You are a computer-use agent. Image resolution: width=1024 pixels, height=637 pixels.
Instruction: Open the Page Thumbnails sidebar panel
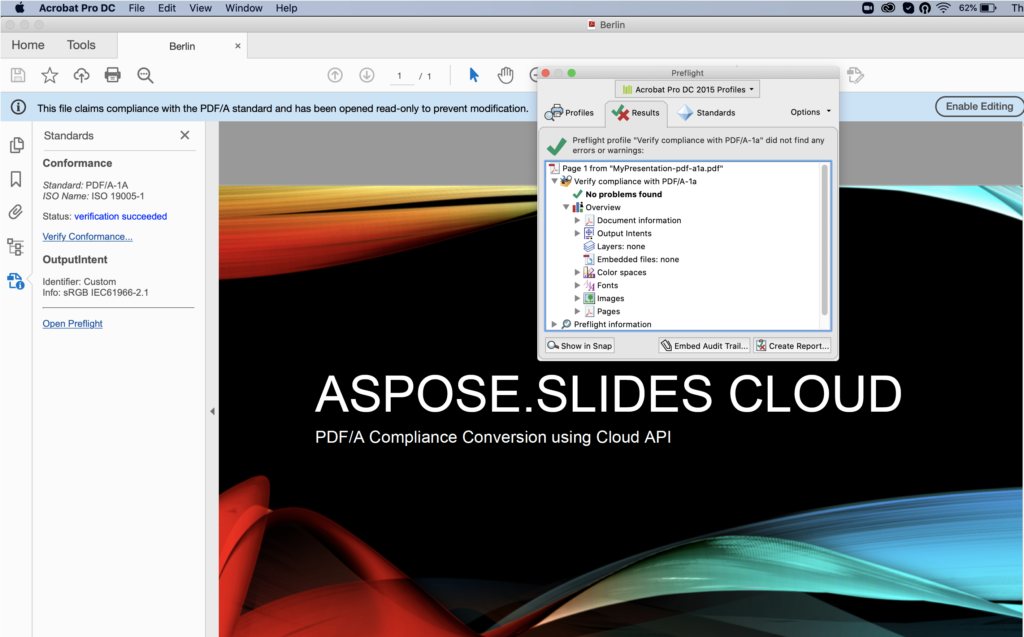click(16, 146)
